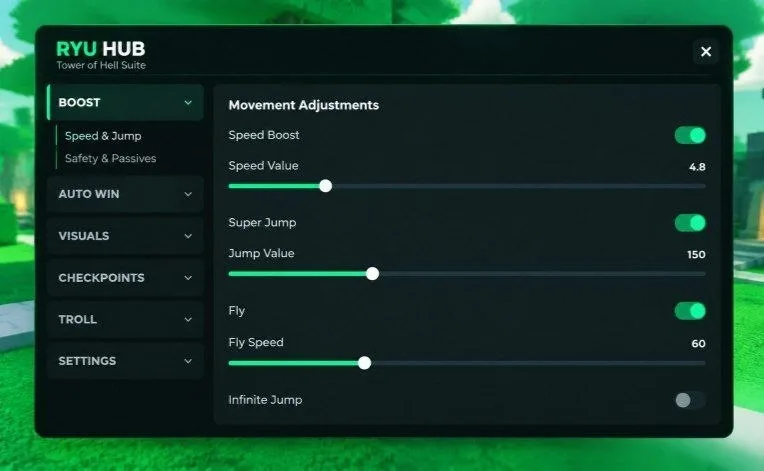This screenshot has width=764, height=471.
Task: Expand the SETTINGS chevron arrow
Action: point(188,361)
